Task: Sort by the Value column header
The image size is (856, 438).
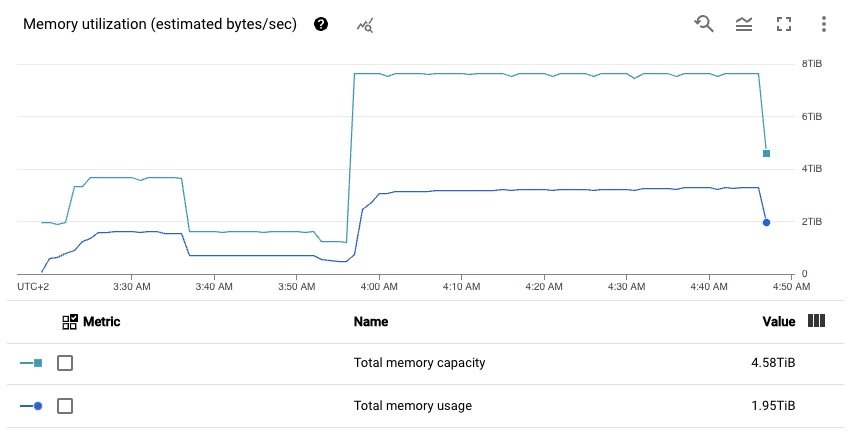Action: pyautogui.click(x=778, y=322)
